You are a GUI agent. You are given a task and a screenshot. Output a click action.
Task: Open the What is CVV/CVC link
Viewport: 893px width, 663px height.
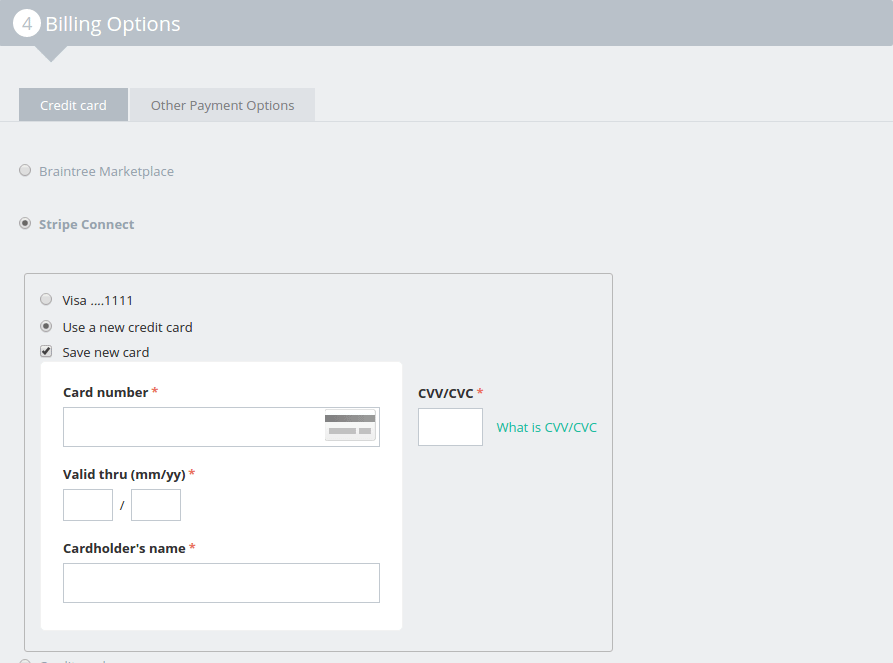point(546,427)
